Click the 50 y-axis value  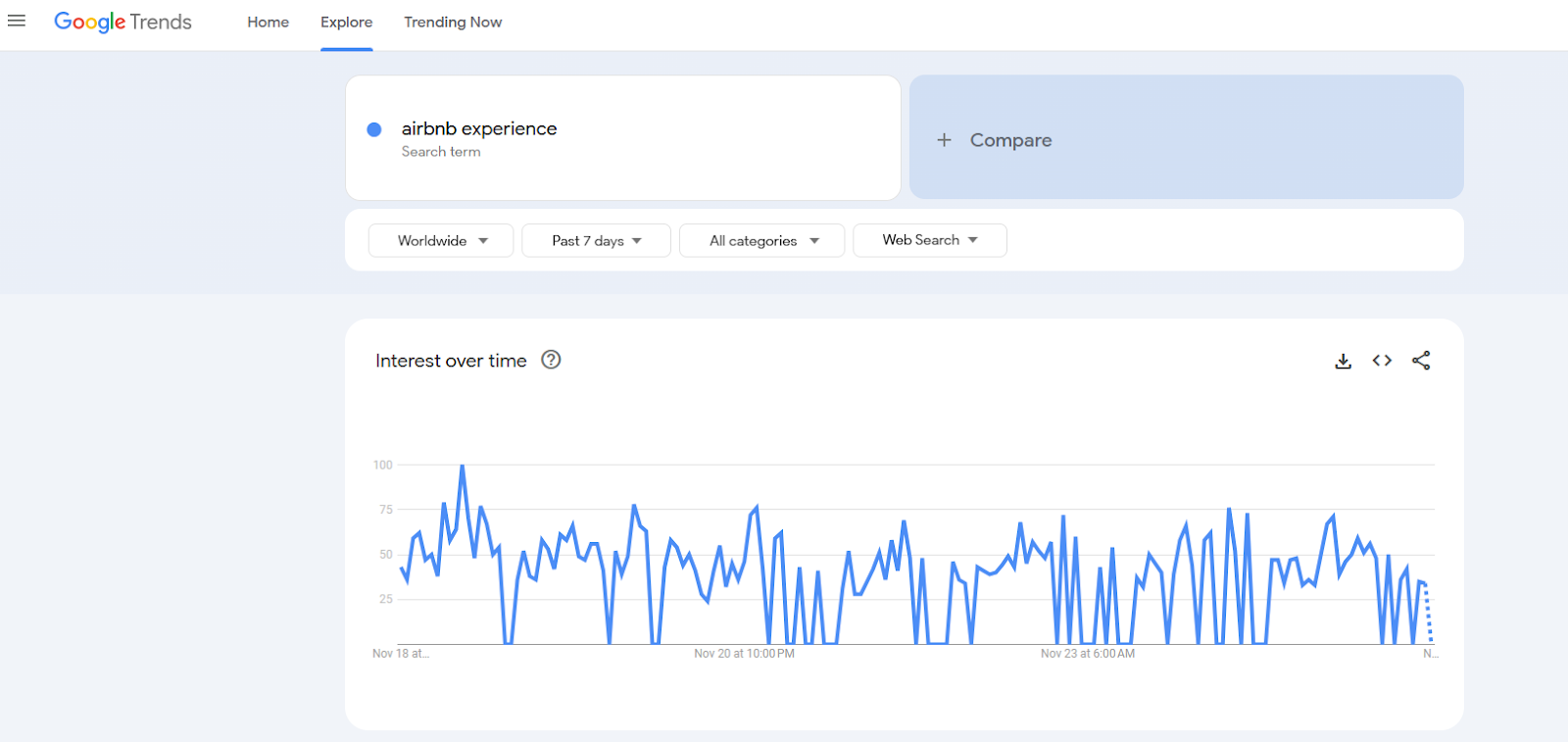point(386,555)
